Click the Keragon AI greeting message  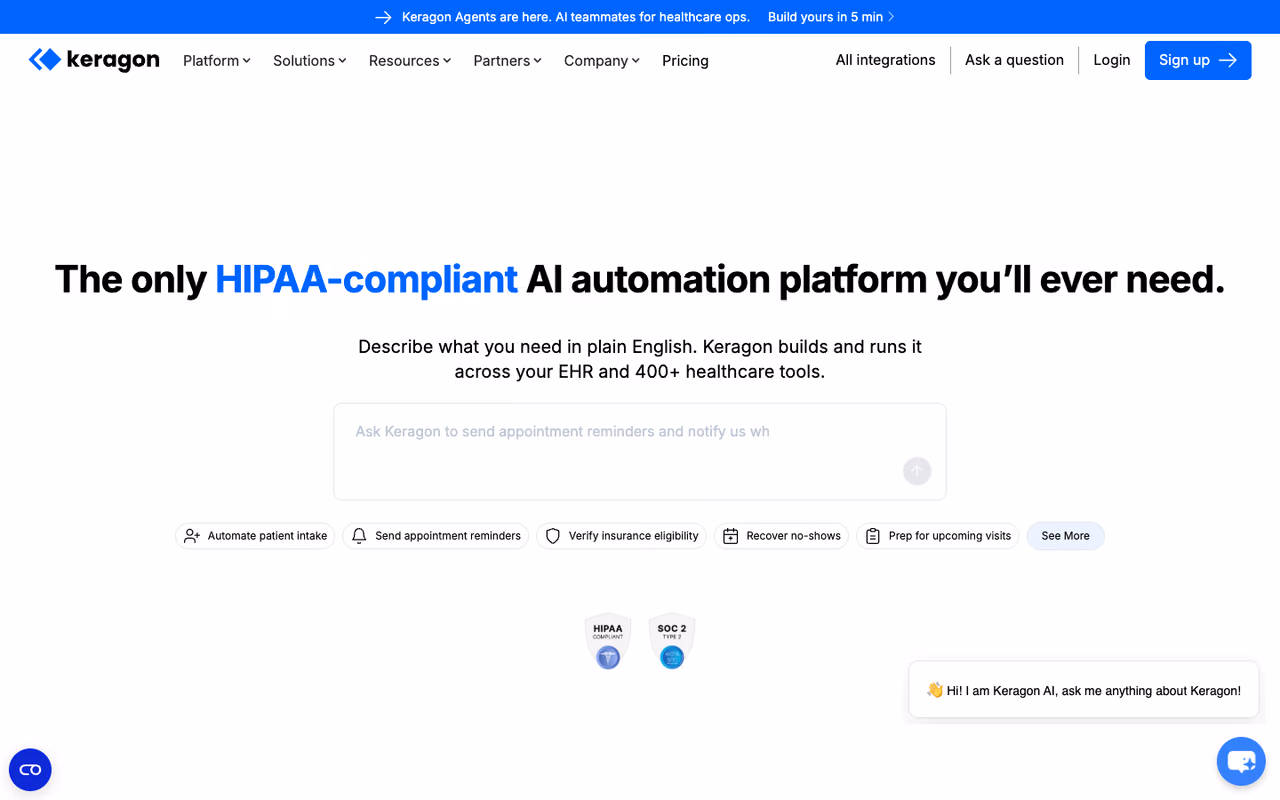coord(1084,690)
